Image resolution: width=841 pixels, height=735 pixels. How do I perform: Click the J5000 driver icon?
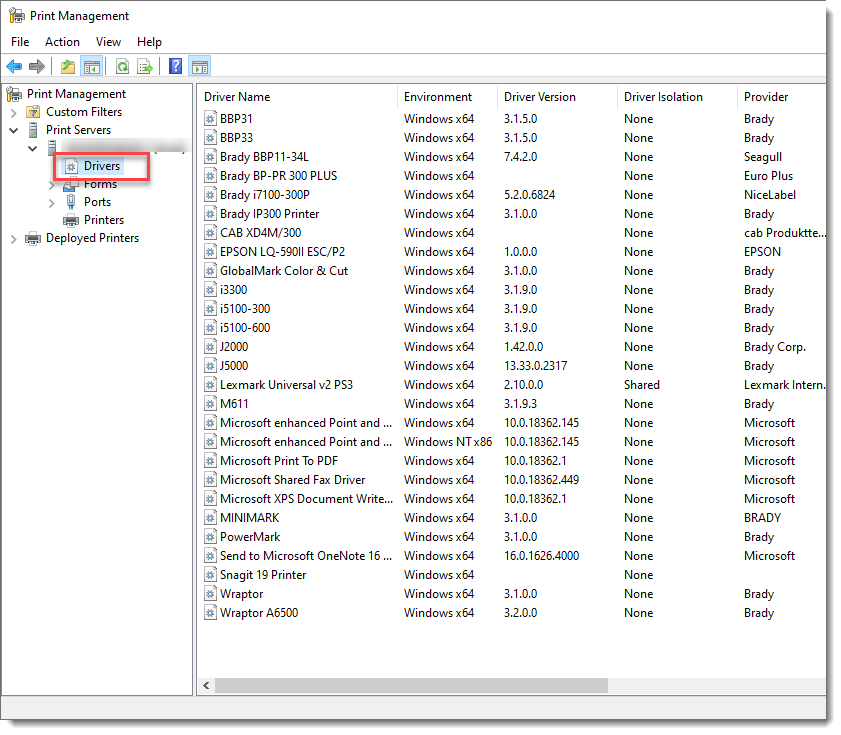210,366
